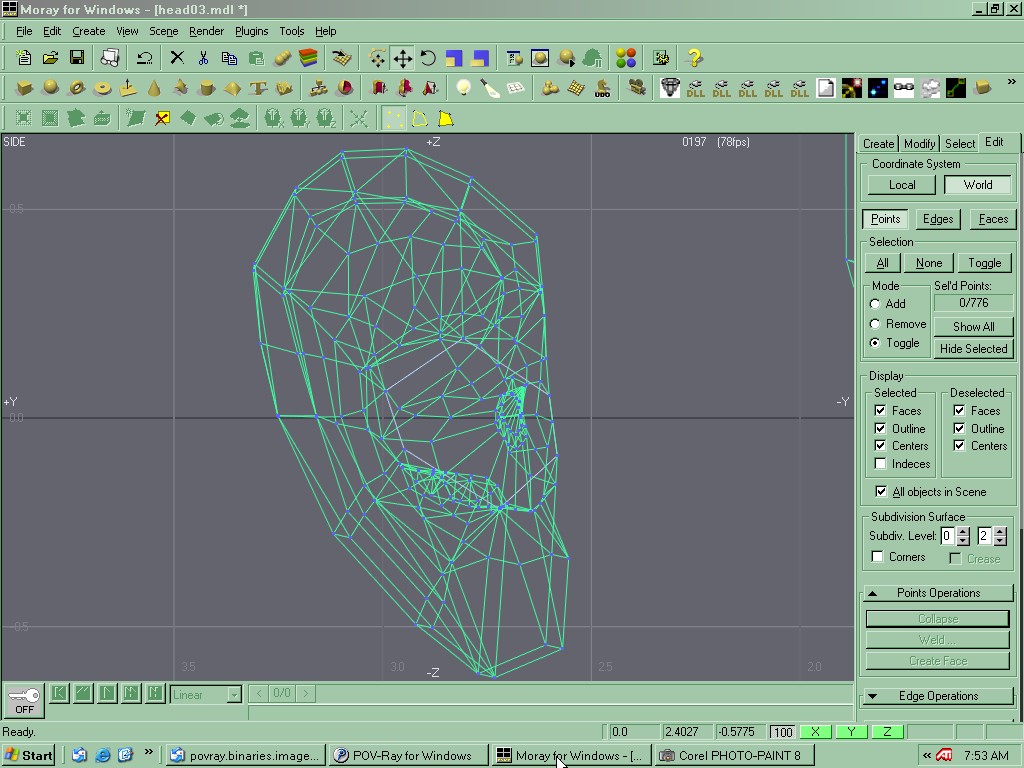Screen dimensions: 1024x768
Task: Uncheck Selected Faces display checkbox
Action: coord(880,410)
